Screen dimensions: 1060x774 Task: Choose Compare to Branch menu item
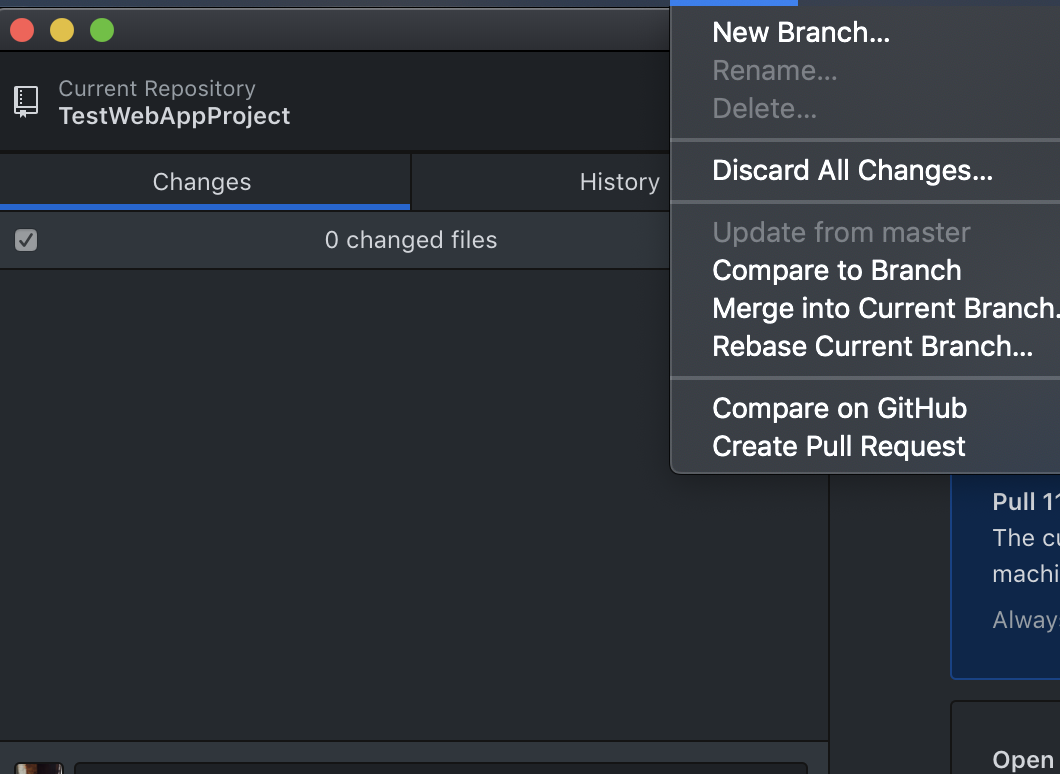[x=865, y=270]
